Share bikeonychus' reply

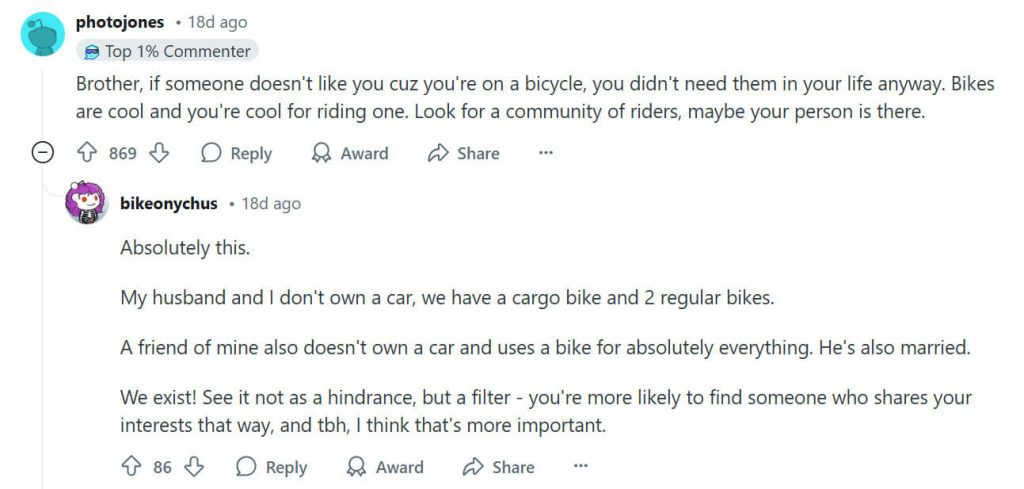pyautogui.click(x=498, y=467)
